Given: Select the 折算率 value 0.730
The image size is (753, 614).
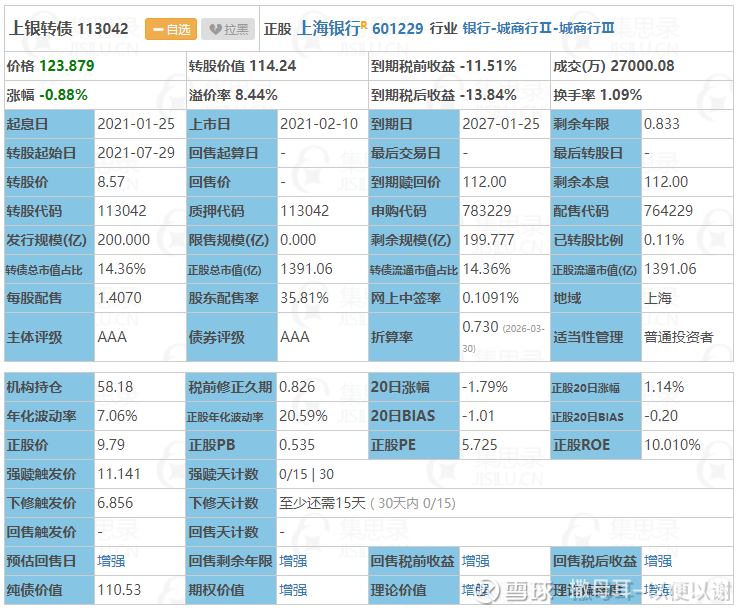Looking at the screenshot, I should coord(480,326).
